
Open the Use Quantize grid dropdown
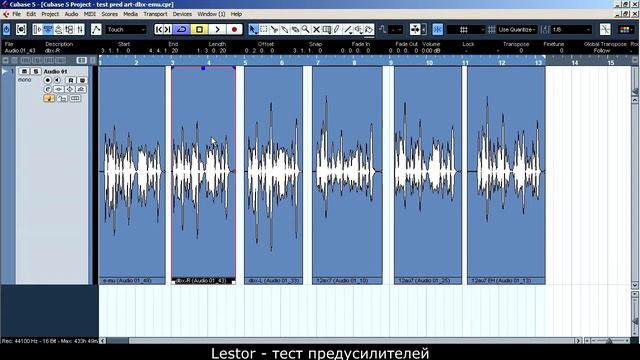click(517, 29)
